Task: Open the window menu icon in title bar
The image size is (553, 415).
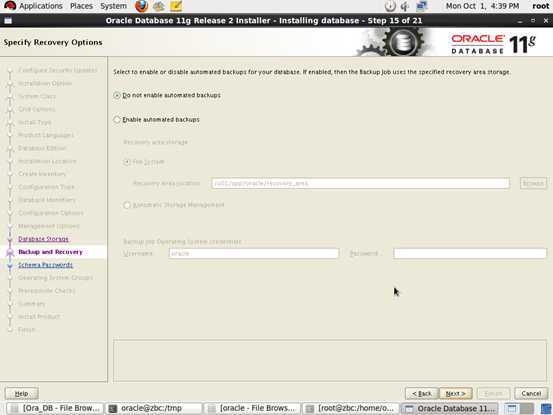Action: pyautogui.click(x=8, y=21)
